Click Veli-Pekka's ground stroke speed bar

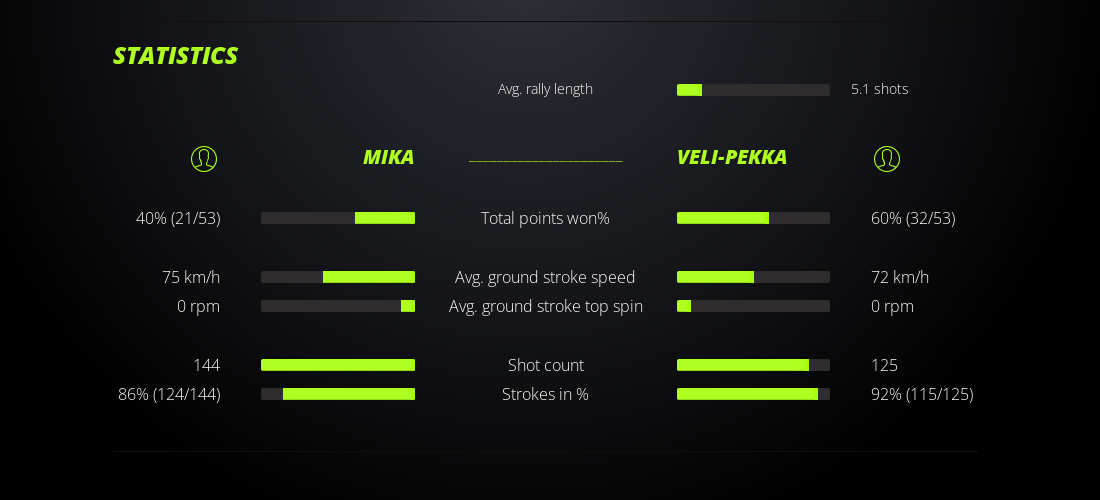pyautogui.click(x=753, y=277)
